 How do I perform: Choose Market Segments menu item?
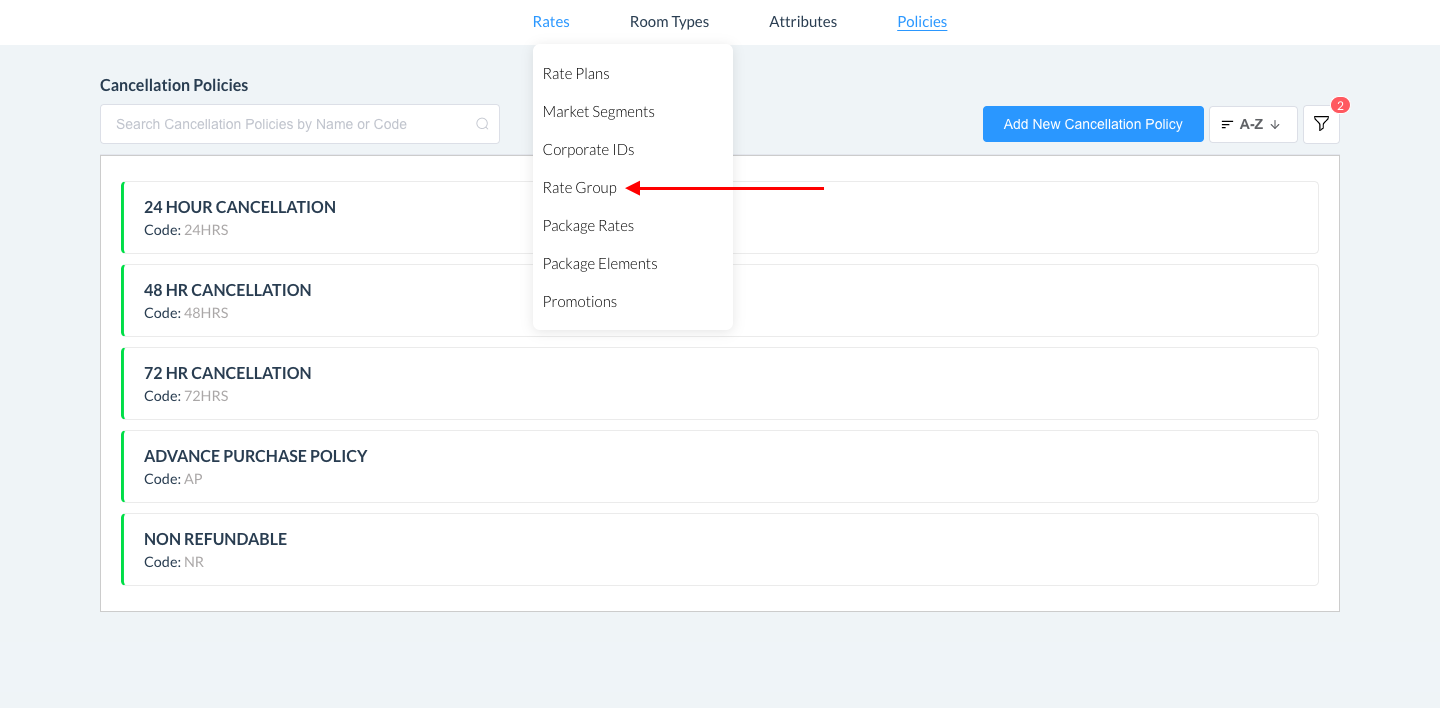point(598,112)
